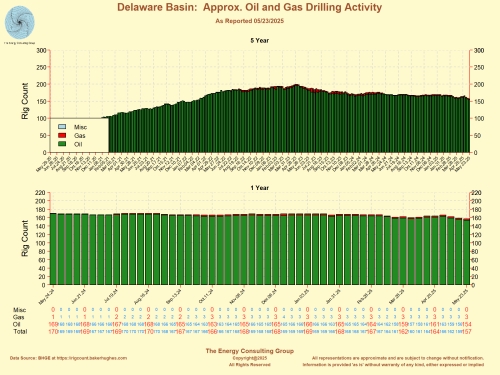
Task: Click the Misc value 0 under May-24-24
Action: pos(53,310)
